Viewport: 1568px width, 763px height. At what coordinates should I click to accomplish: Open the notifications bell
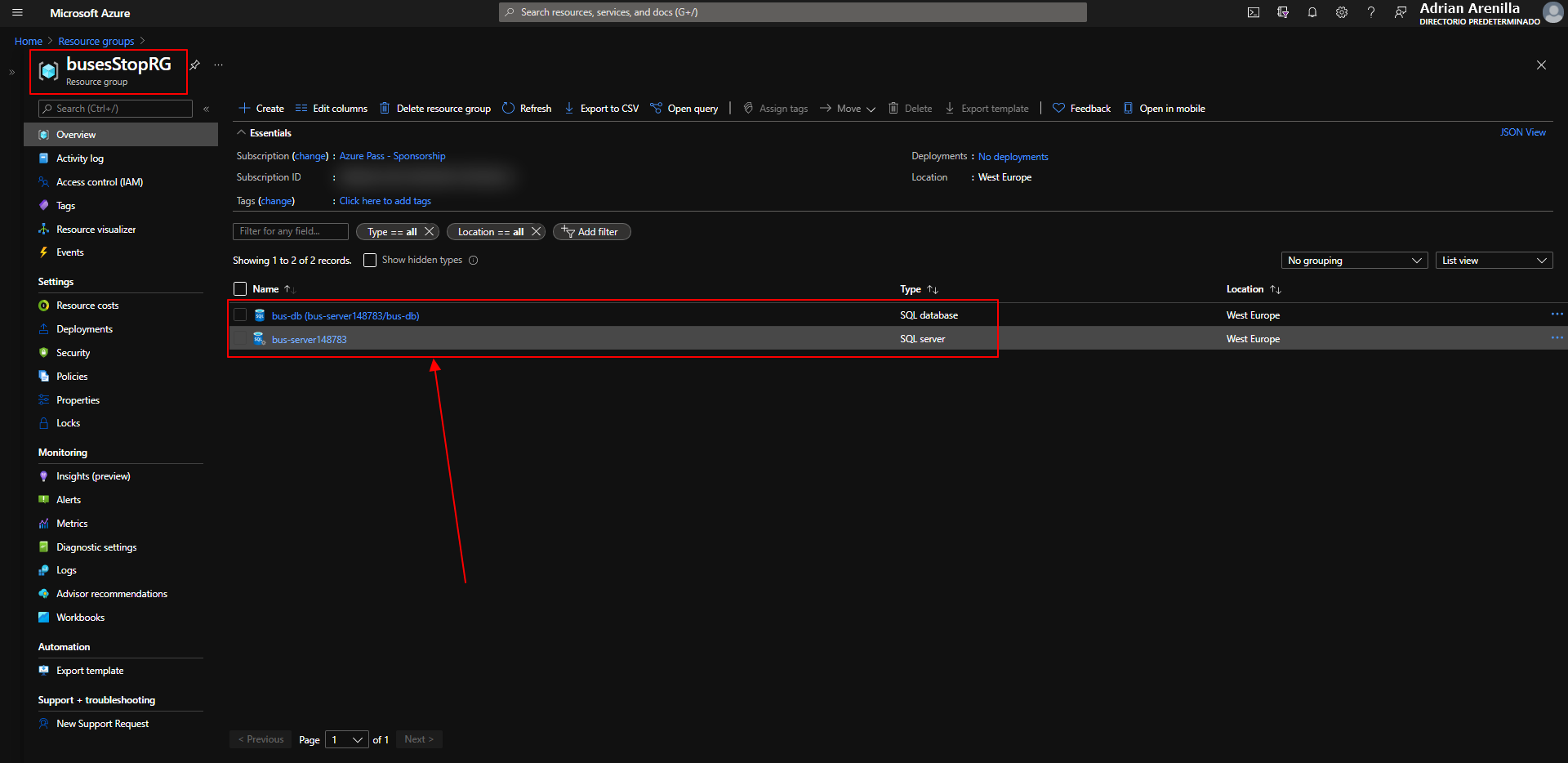click(x=1312, y=12)
